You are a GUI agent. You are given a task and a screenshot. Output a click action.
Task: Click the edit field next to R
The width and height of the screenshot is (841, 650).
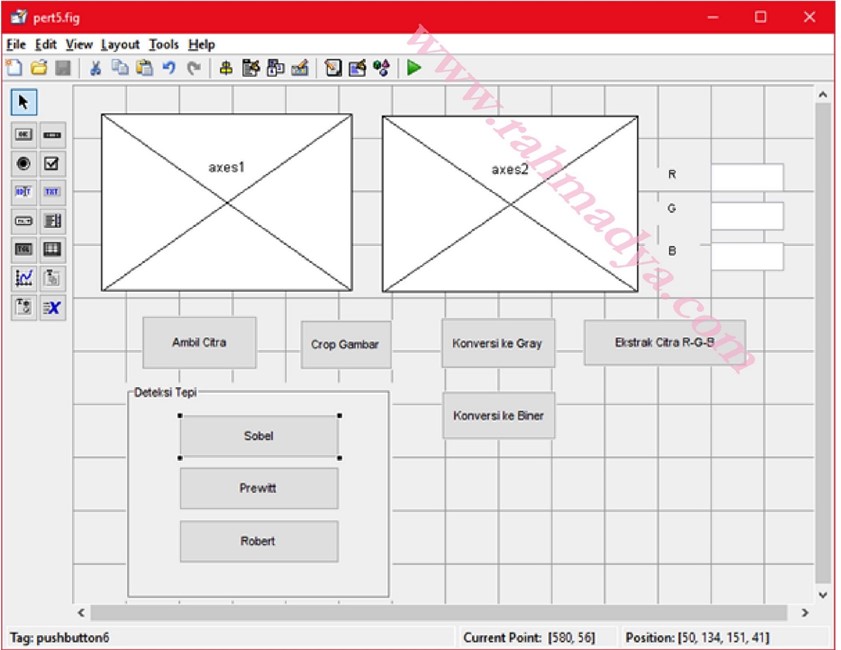pyautogui.click(x=747, y=177)
